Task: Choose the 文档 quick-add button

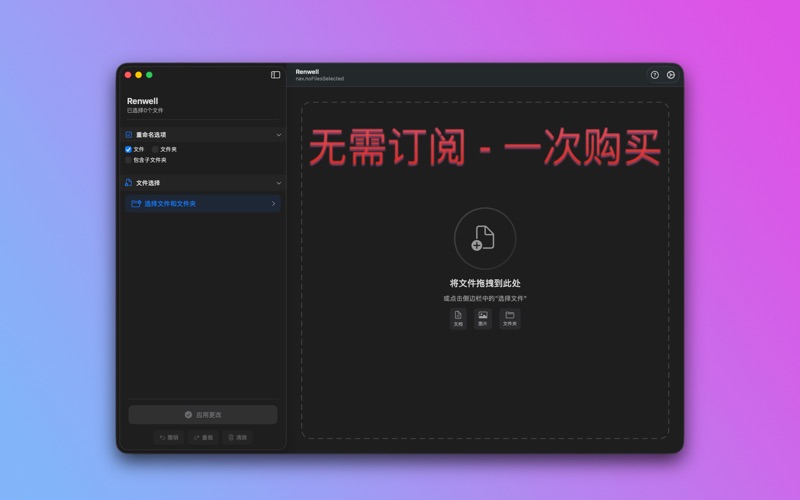Action: pyautogui.click(x=458, y=319)
